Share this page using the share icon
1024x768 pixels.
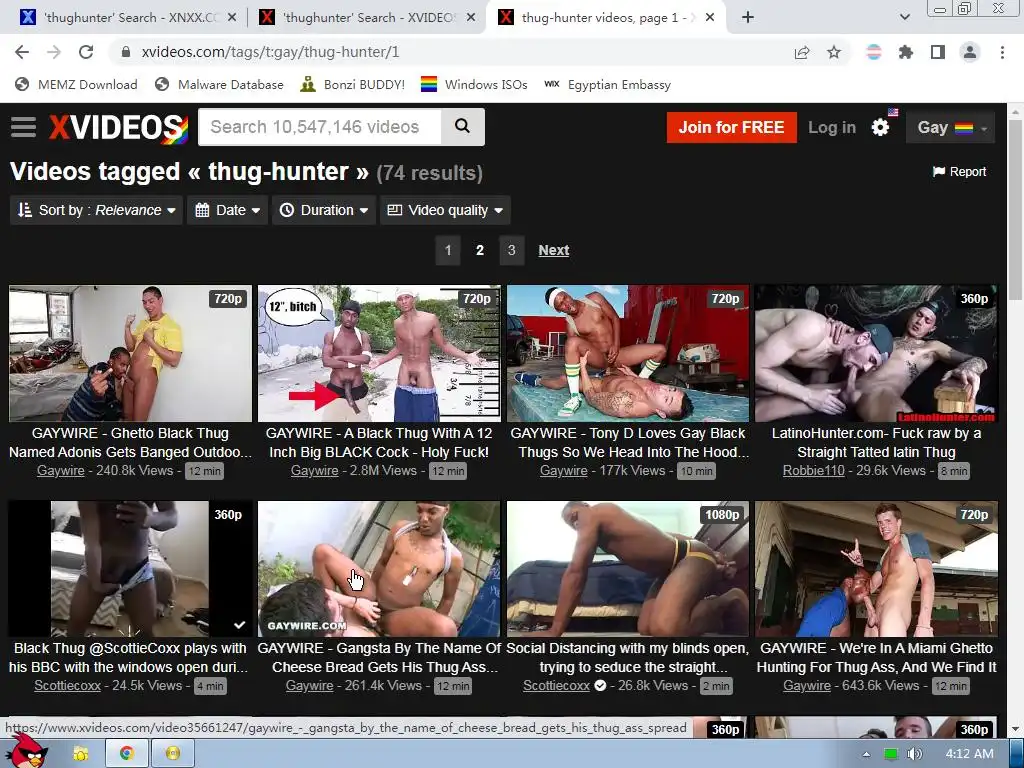click(802, 52)
